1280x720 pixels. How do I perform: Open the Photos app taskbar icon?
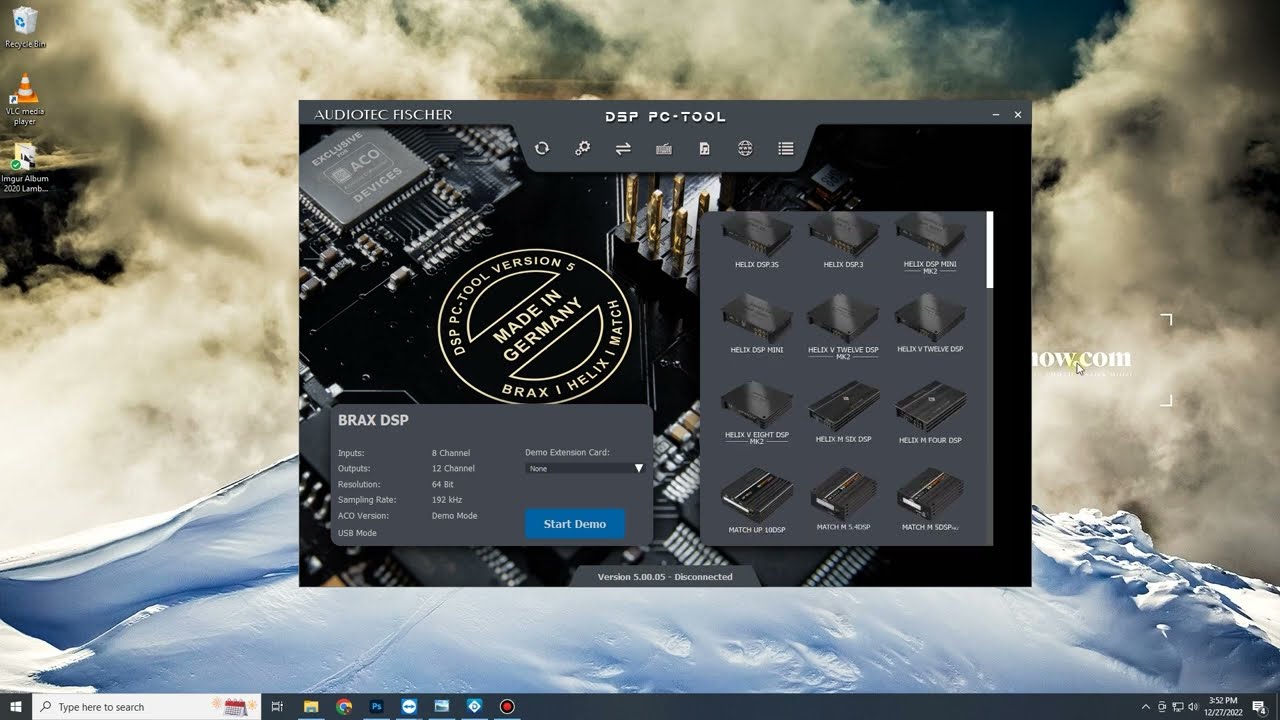442,707
